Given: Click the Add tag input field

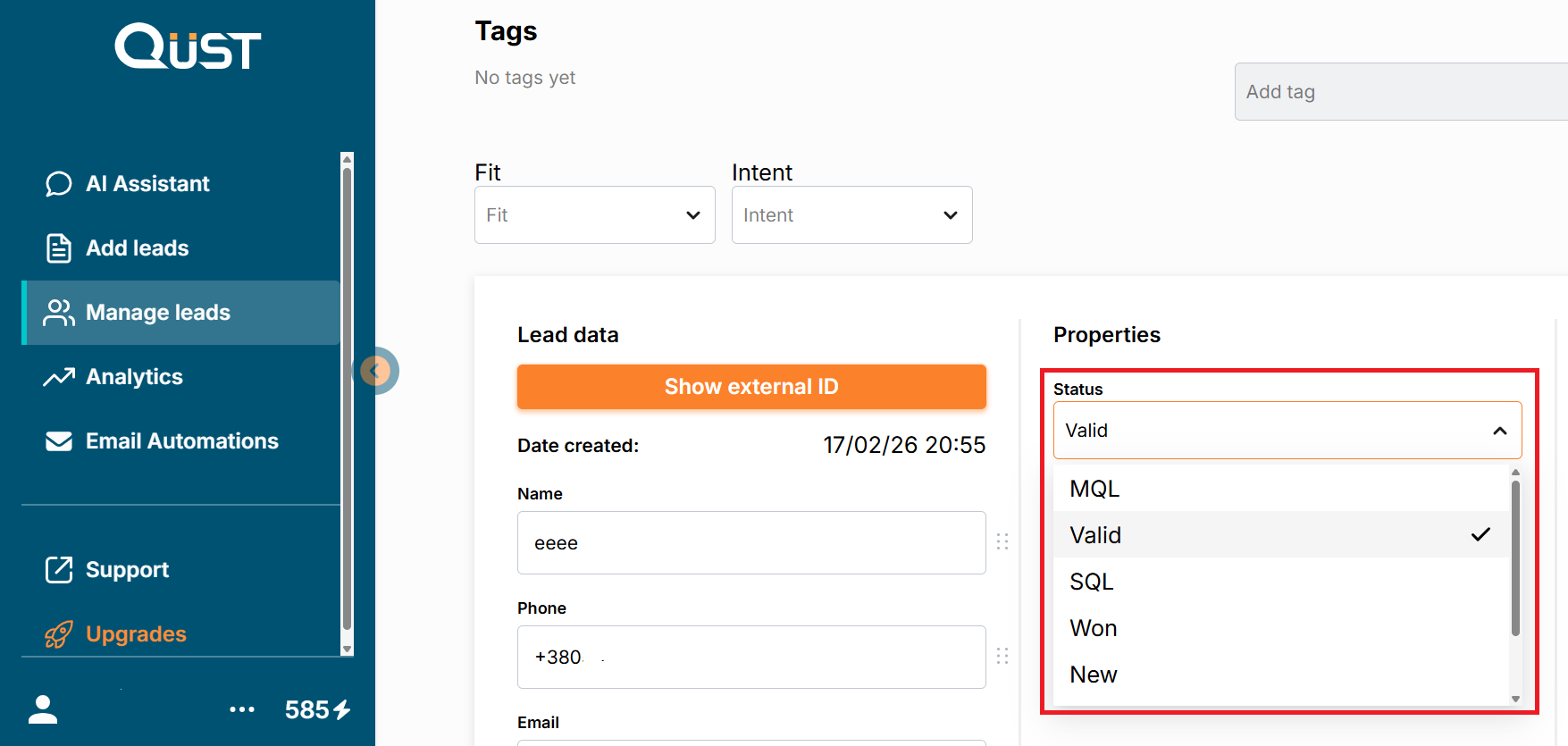Looking at the screenshot, I should coord(1399,92).
